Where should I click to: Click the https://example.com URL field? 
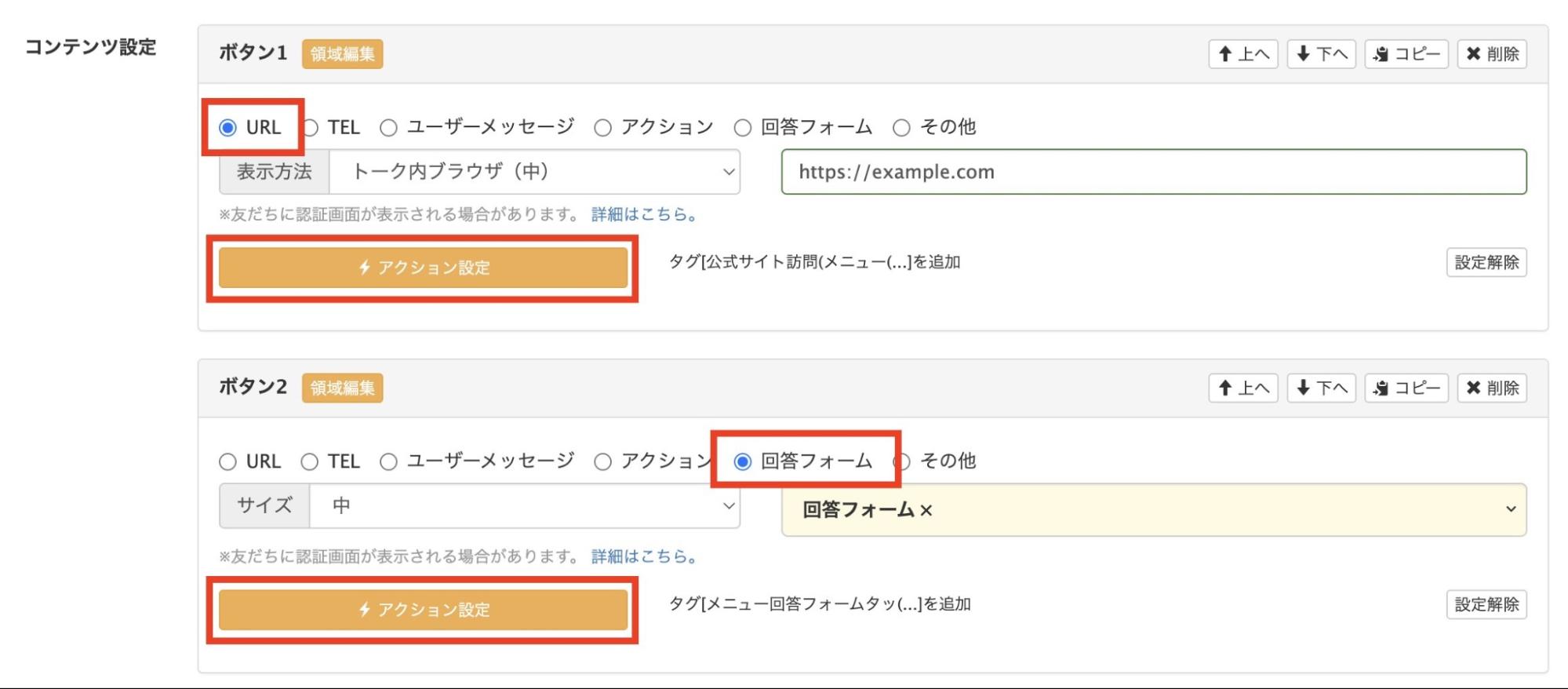click(1153, 172)
